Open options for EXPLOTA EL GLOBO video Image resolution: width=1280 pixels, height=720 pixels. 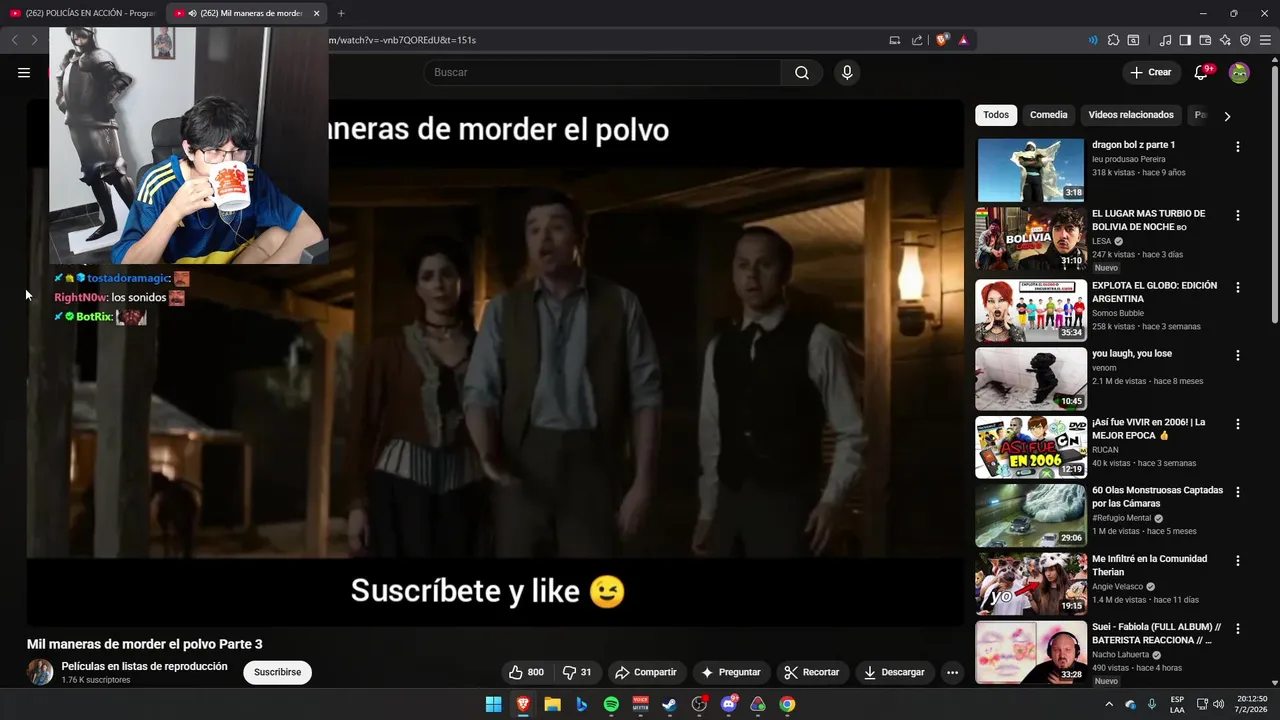point(1238,287)
